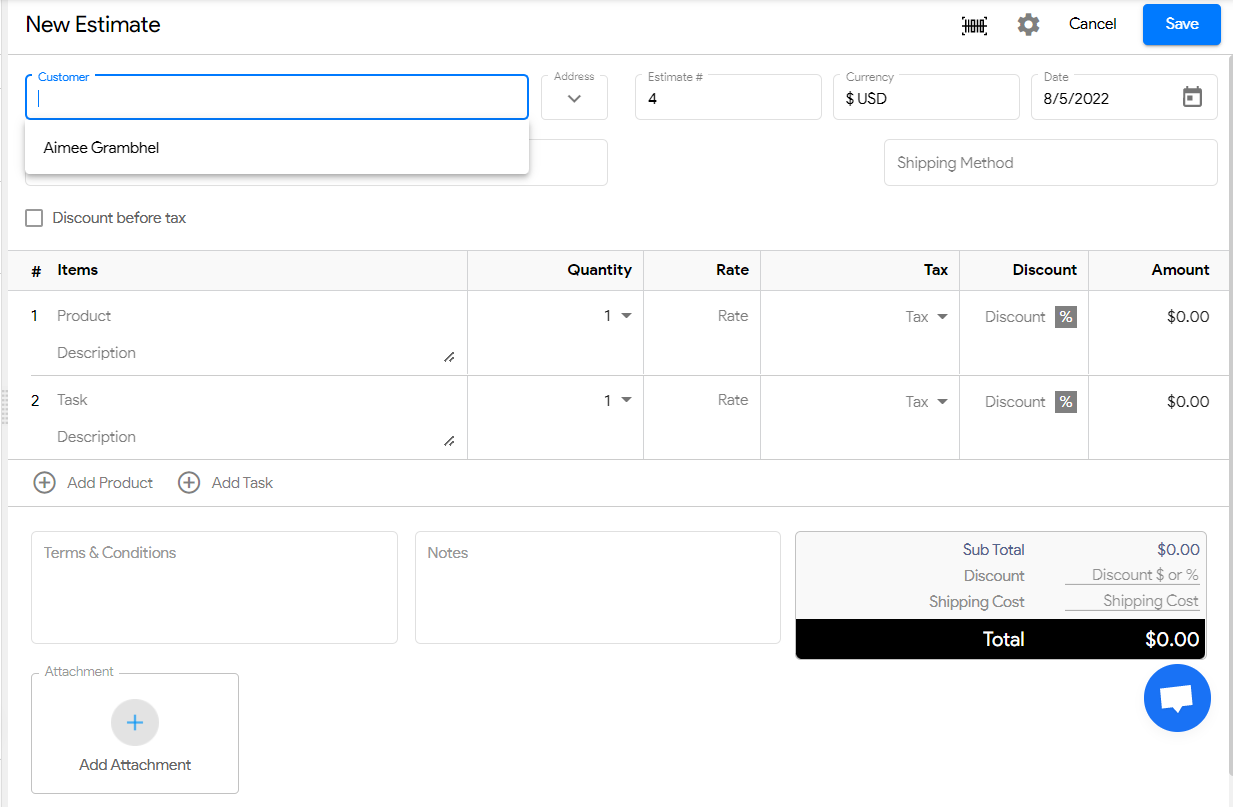Click the Items column header
Viewport: 1233px width, 807px height.
point(78,270)
